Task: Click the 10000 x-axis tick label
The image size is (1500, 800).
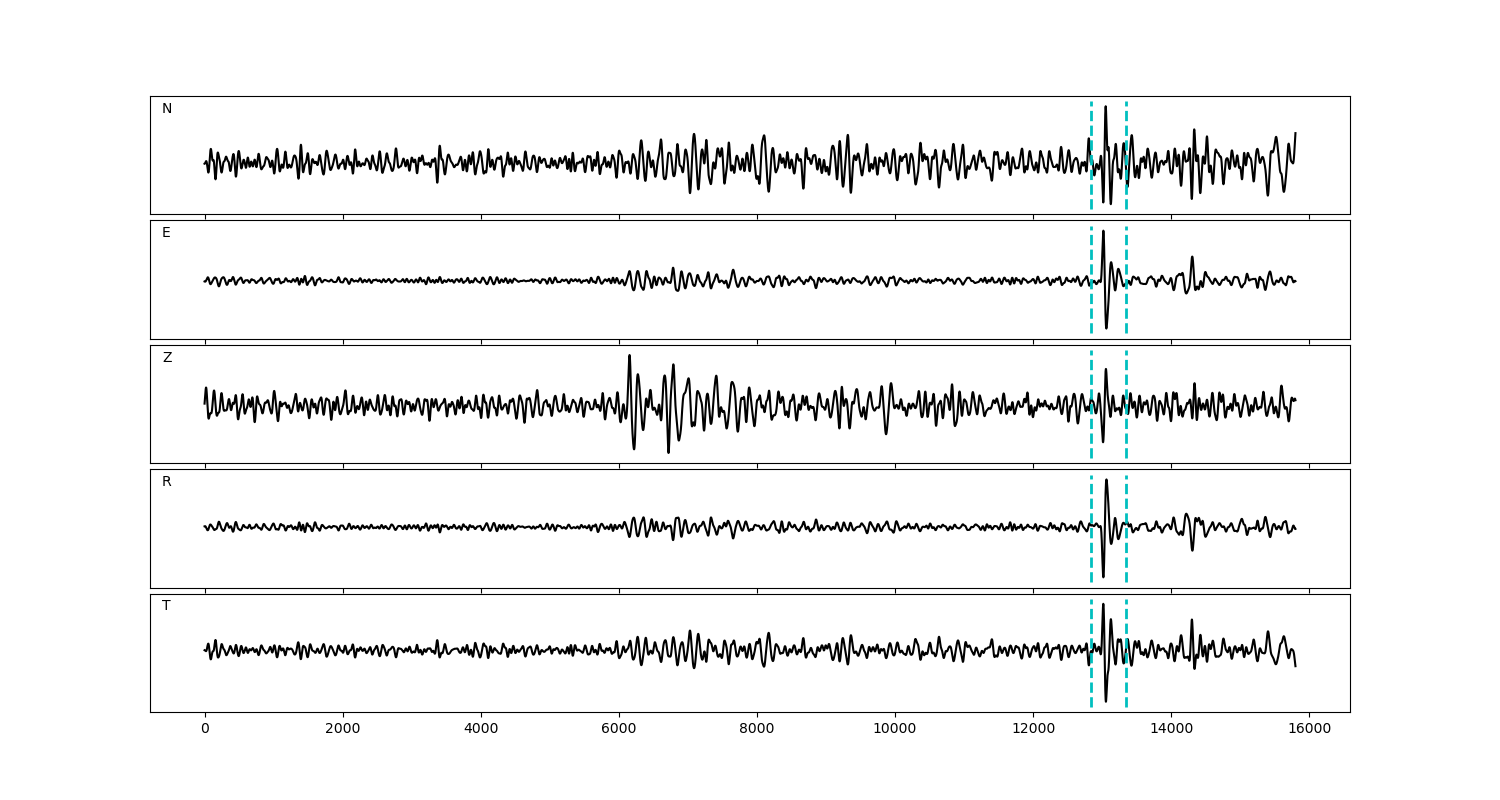Action: tap(895, 729)
